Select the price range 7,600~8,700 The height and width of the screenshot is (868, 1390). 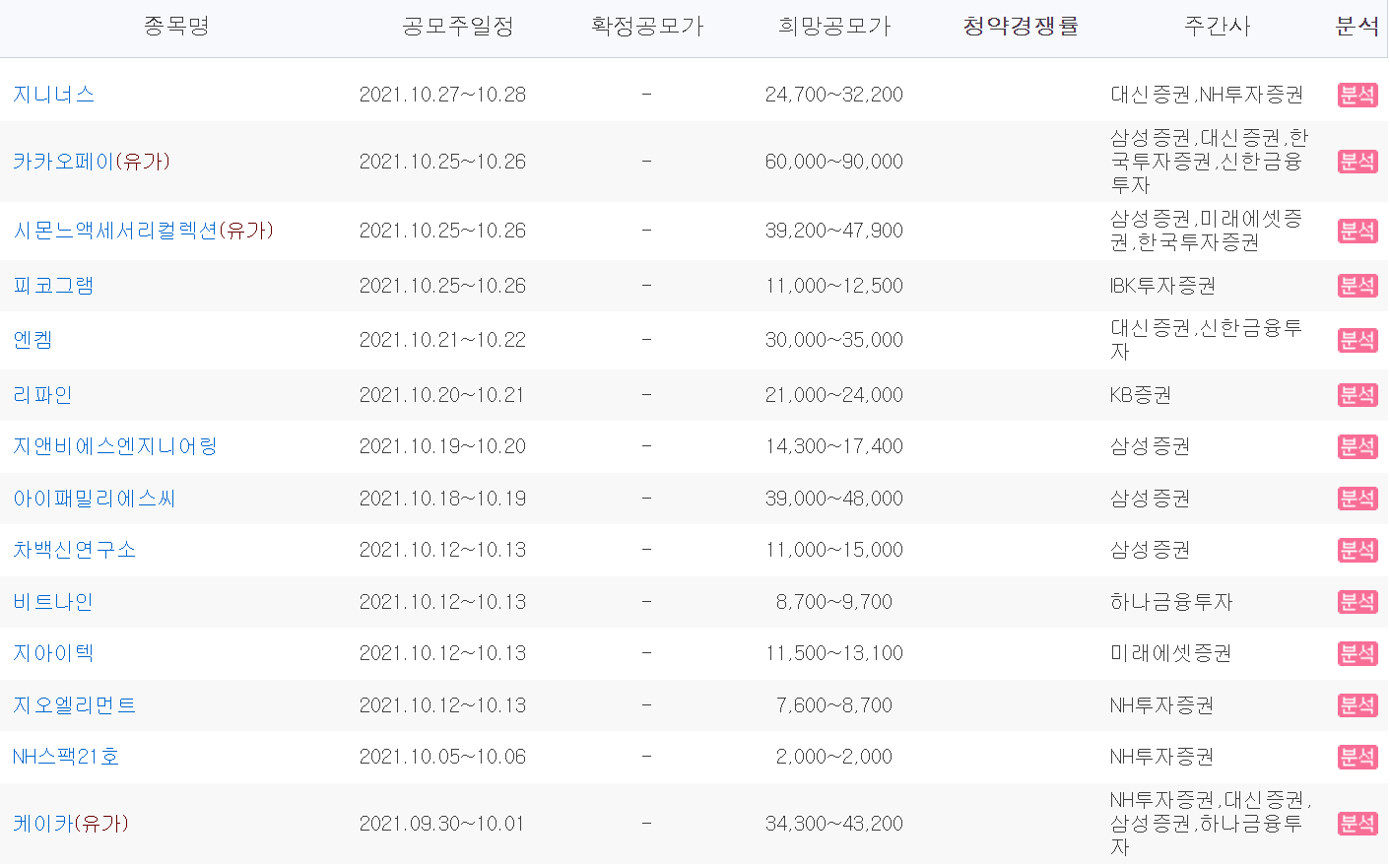834,705
